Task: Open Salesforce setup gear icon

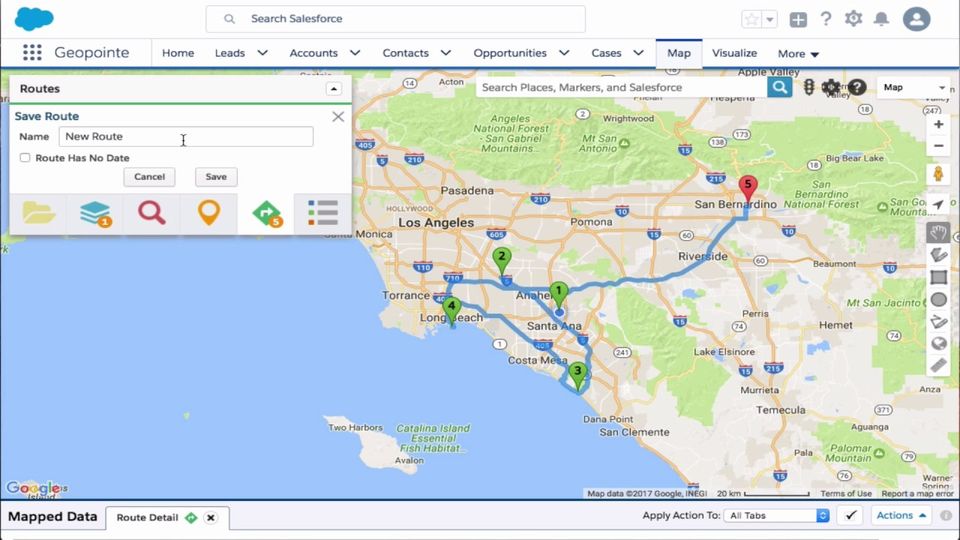Action: [853, 19]
